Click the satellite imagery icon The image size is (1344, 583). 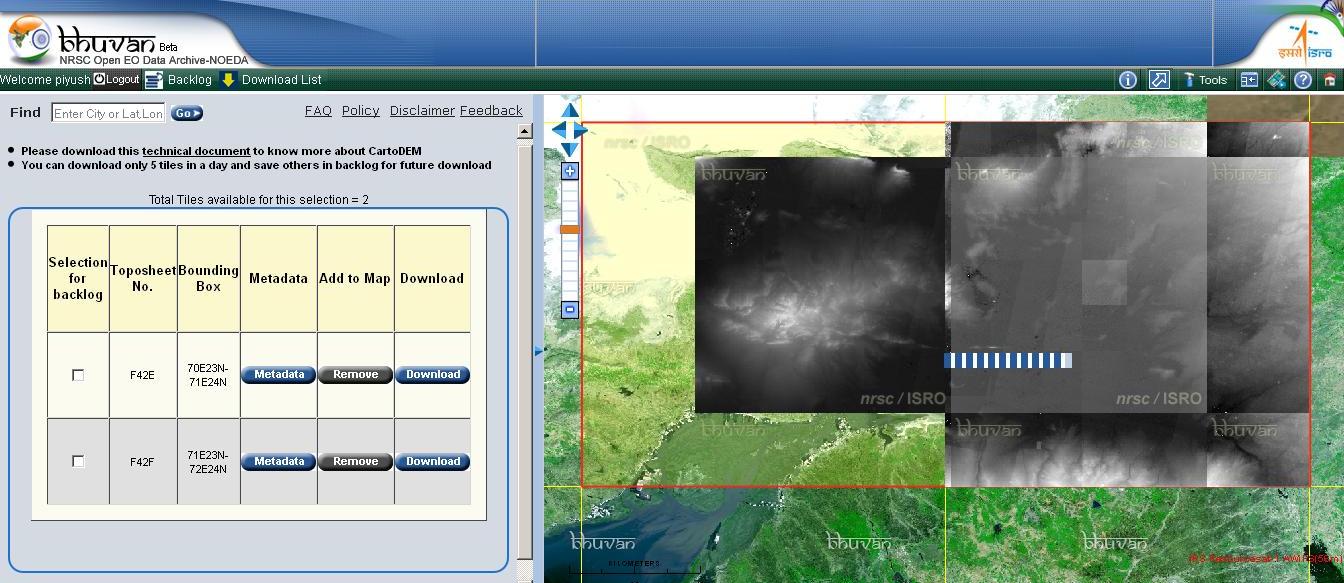coord(1276,80)
